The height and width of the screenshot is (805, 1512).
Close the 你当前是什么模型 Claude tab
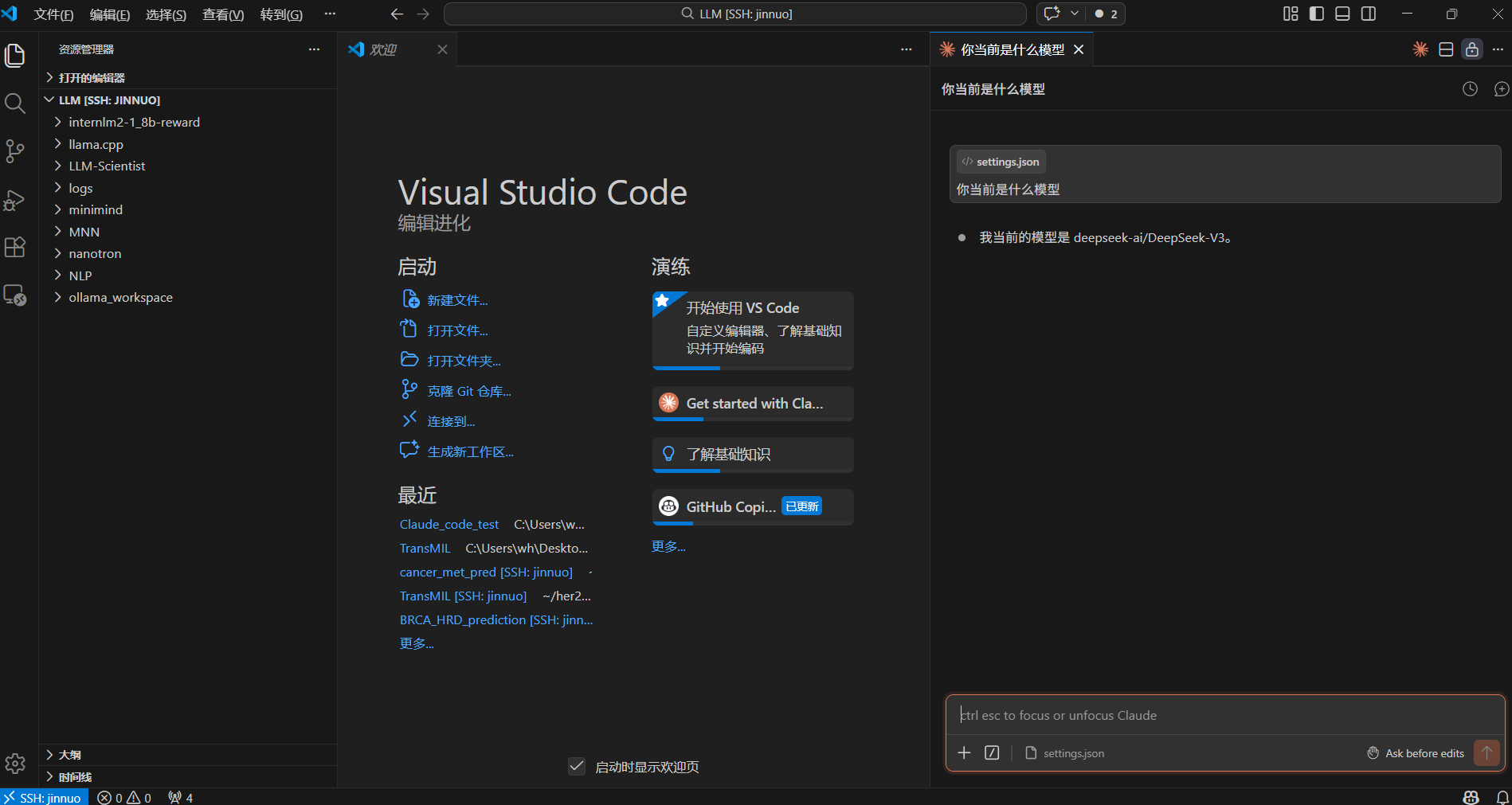coord(1079,49)
